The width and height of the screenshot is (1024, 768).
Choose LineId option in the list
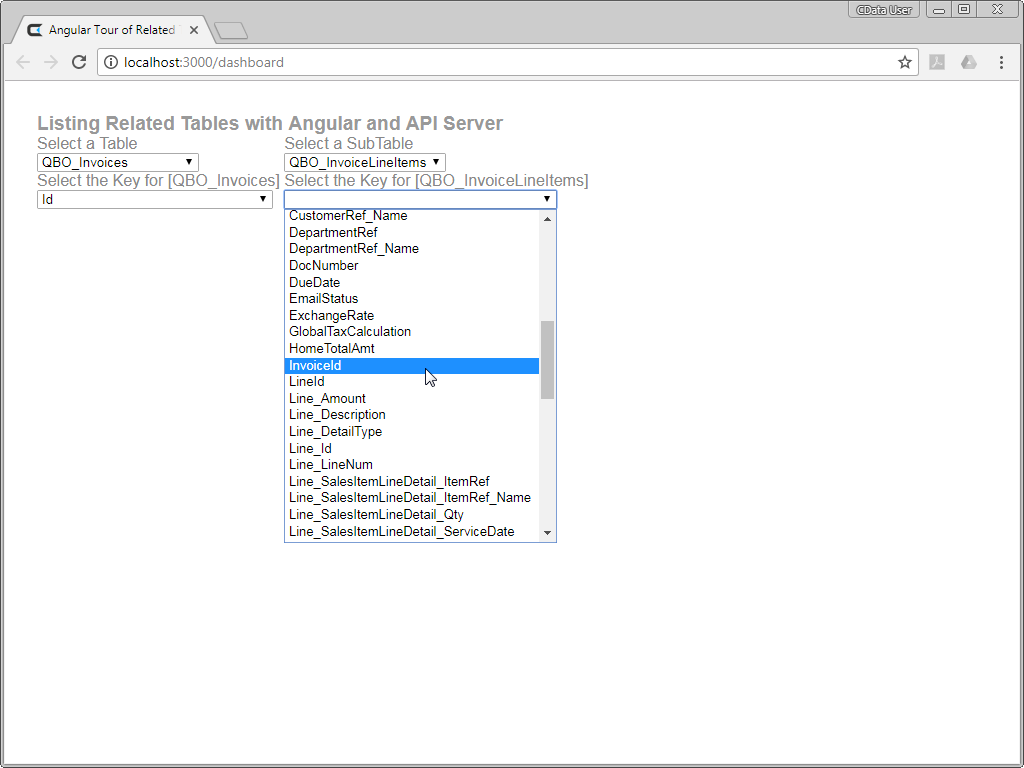pyautogui.click(x=307, y=382)
